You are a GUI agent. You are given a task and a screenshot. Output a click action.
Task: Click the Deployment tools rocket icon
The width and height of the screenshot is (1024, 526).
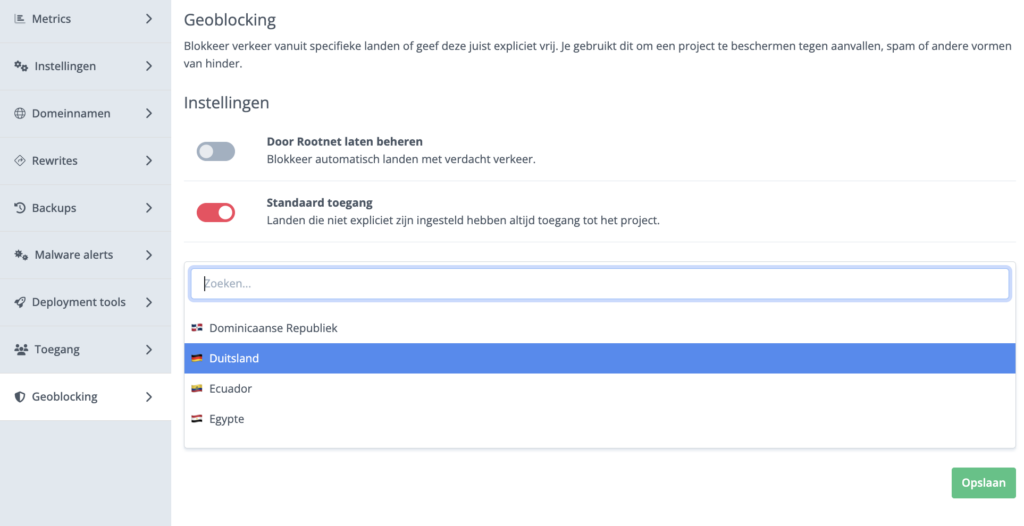click(20, 302)
